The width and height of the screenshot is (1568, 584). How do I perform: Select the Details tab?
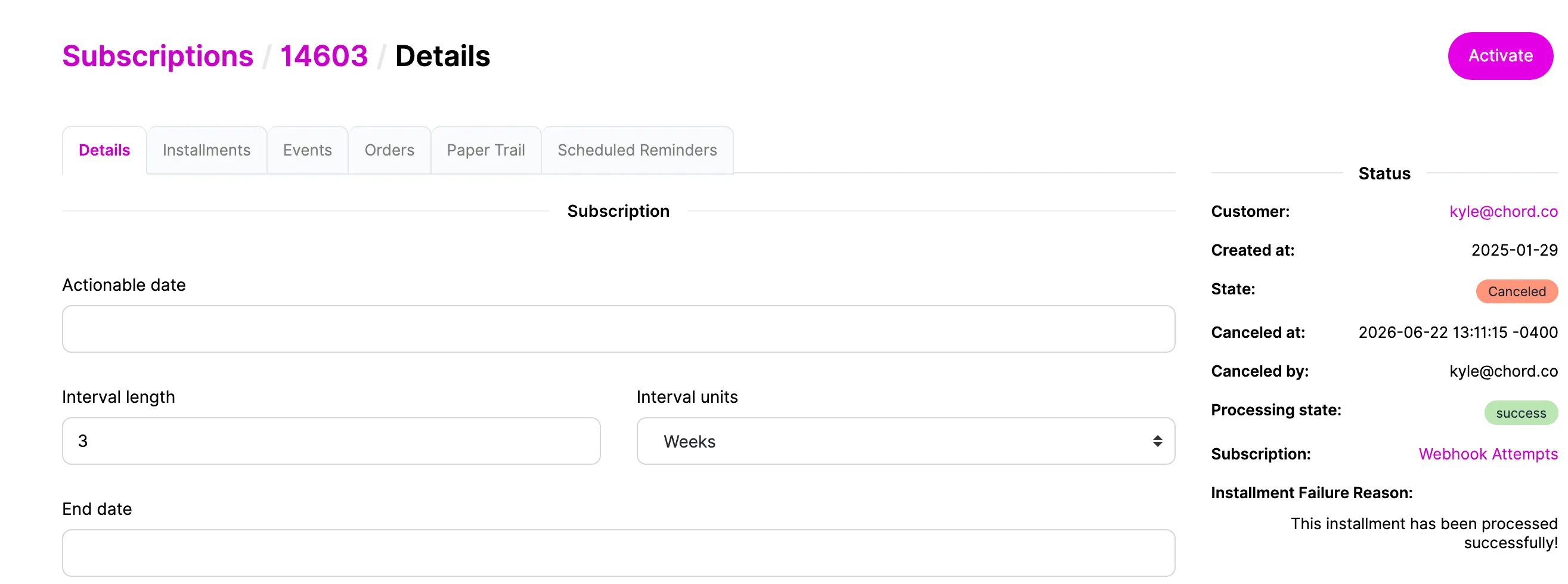(x=104, y=150)
